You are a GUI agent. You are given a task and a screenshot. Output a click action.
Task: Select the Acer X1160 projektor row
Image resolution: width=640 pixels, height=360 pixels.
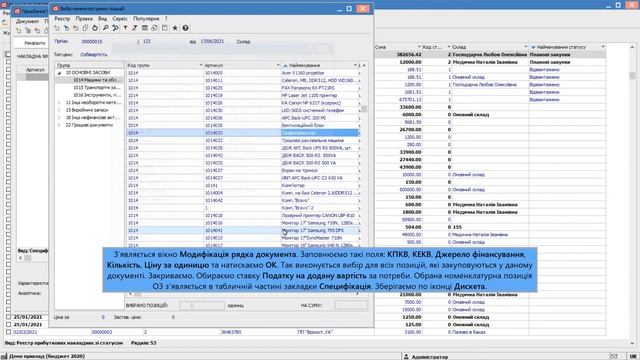point(243,73)
